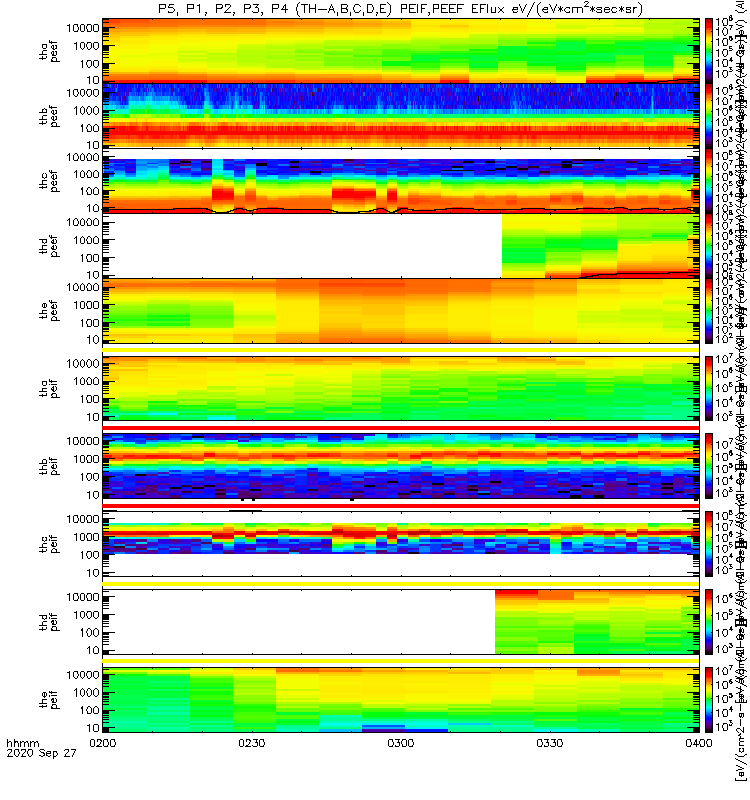Click the 0230 time axis label

252,743
